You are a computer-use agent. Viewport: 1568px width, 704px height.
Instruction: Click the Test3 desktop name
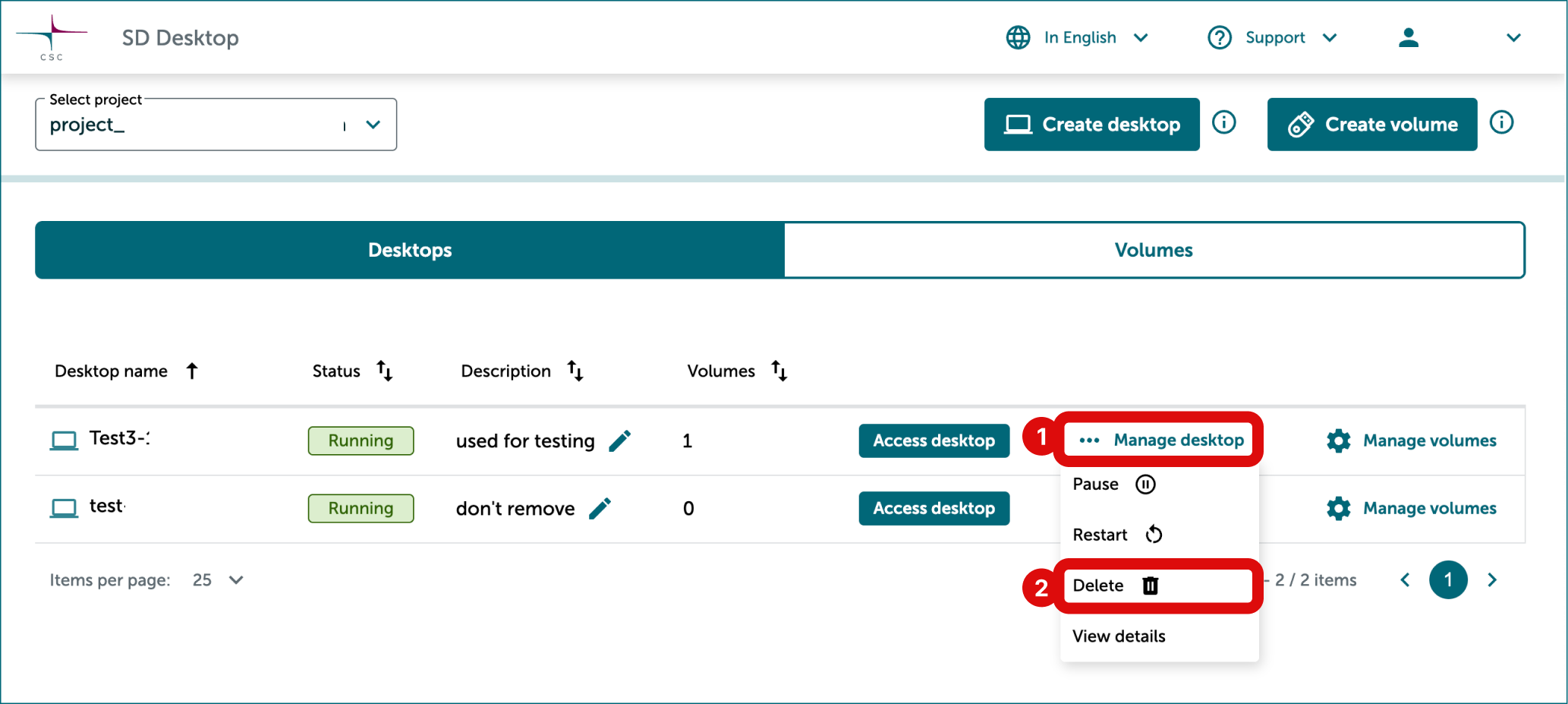pos(119,438)
